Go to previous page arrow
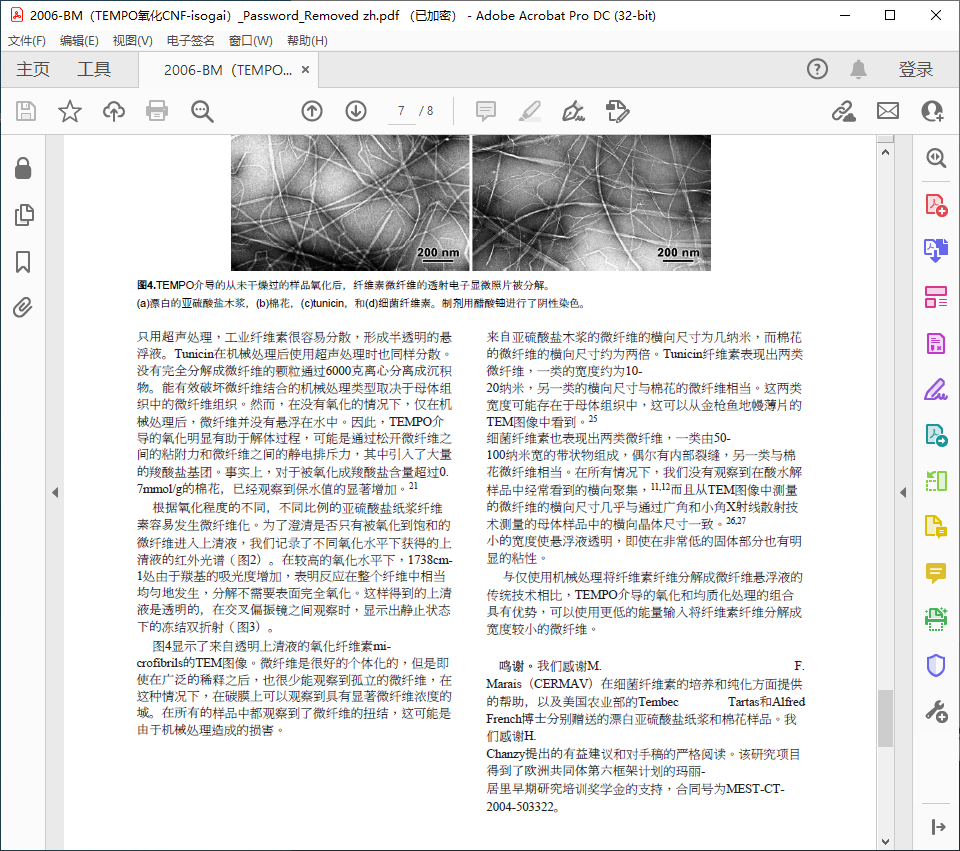The height and width of the screenshot is (851, 960). (312, 111)
